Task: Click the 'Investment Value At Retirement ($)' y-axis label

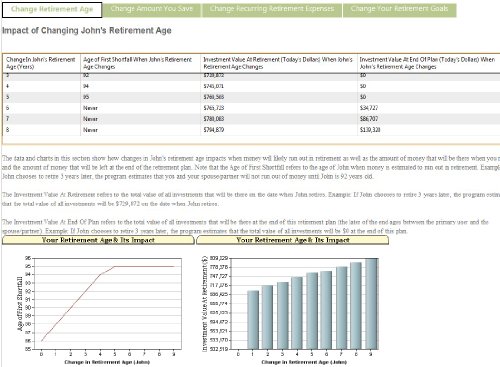Action: pos(205,304)
